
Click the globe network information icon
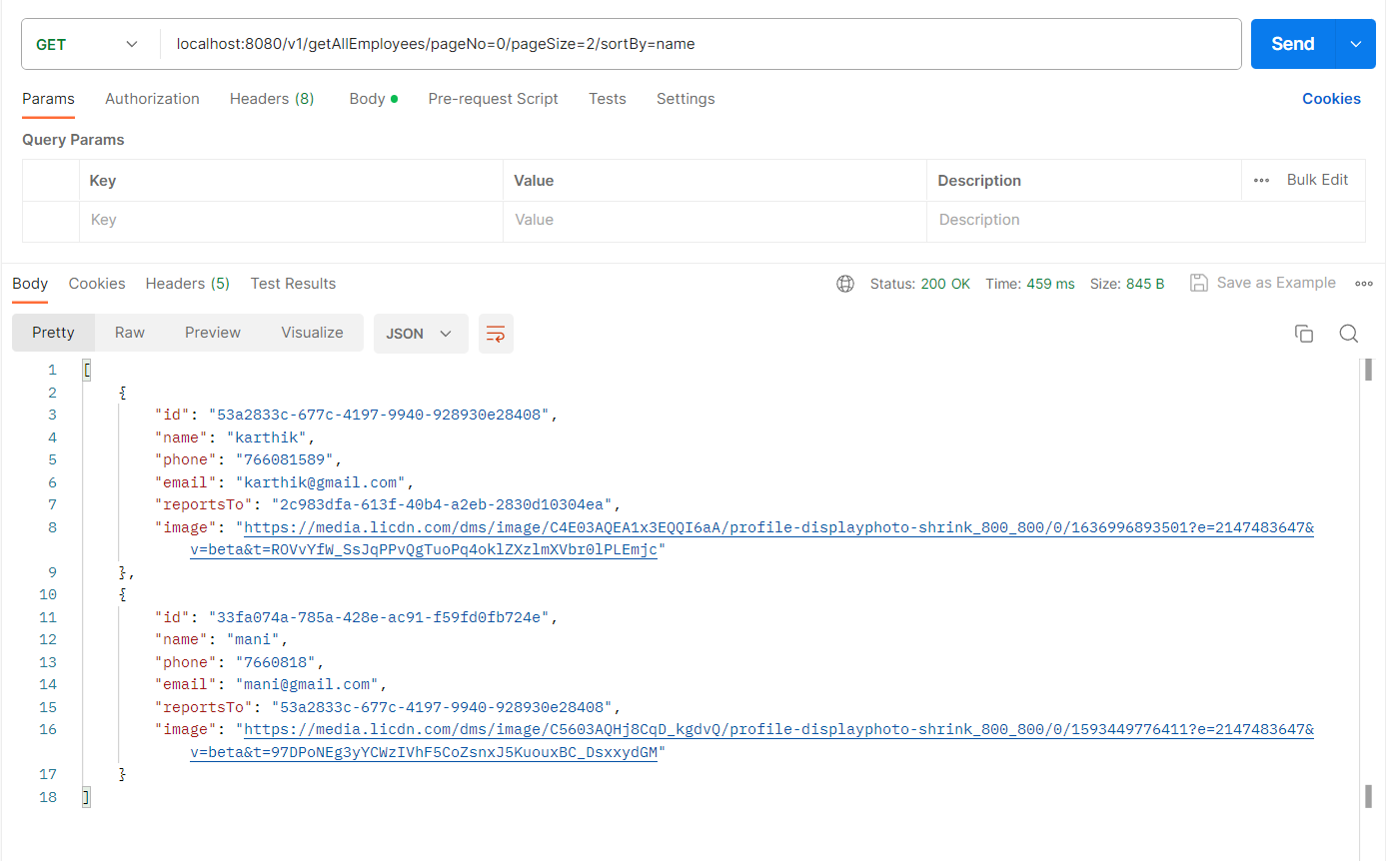point(845,284)
